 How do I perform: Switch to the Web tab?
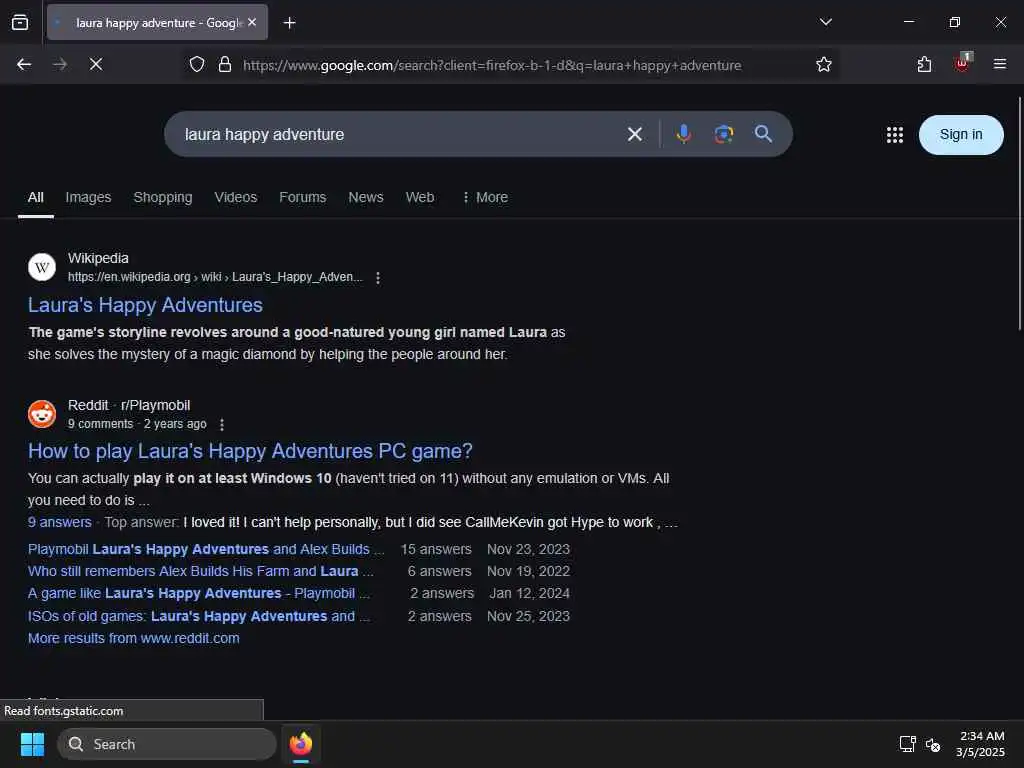coord(420,197)
